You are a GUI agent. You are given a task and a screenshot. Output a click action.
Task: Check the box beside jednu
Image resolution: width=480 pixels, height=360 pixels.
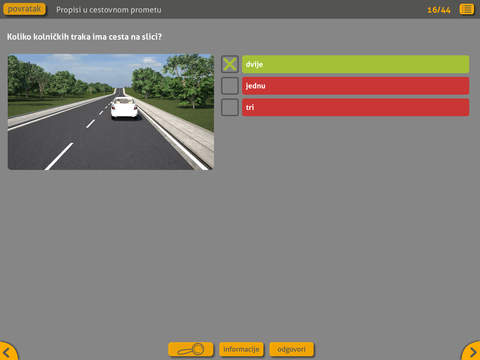(x=230, y=86)
